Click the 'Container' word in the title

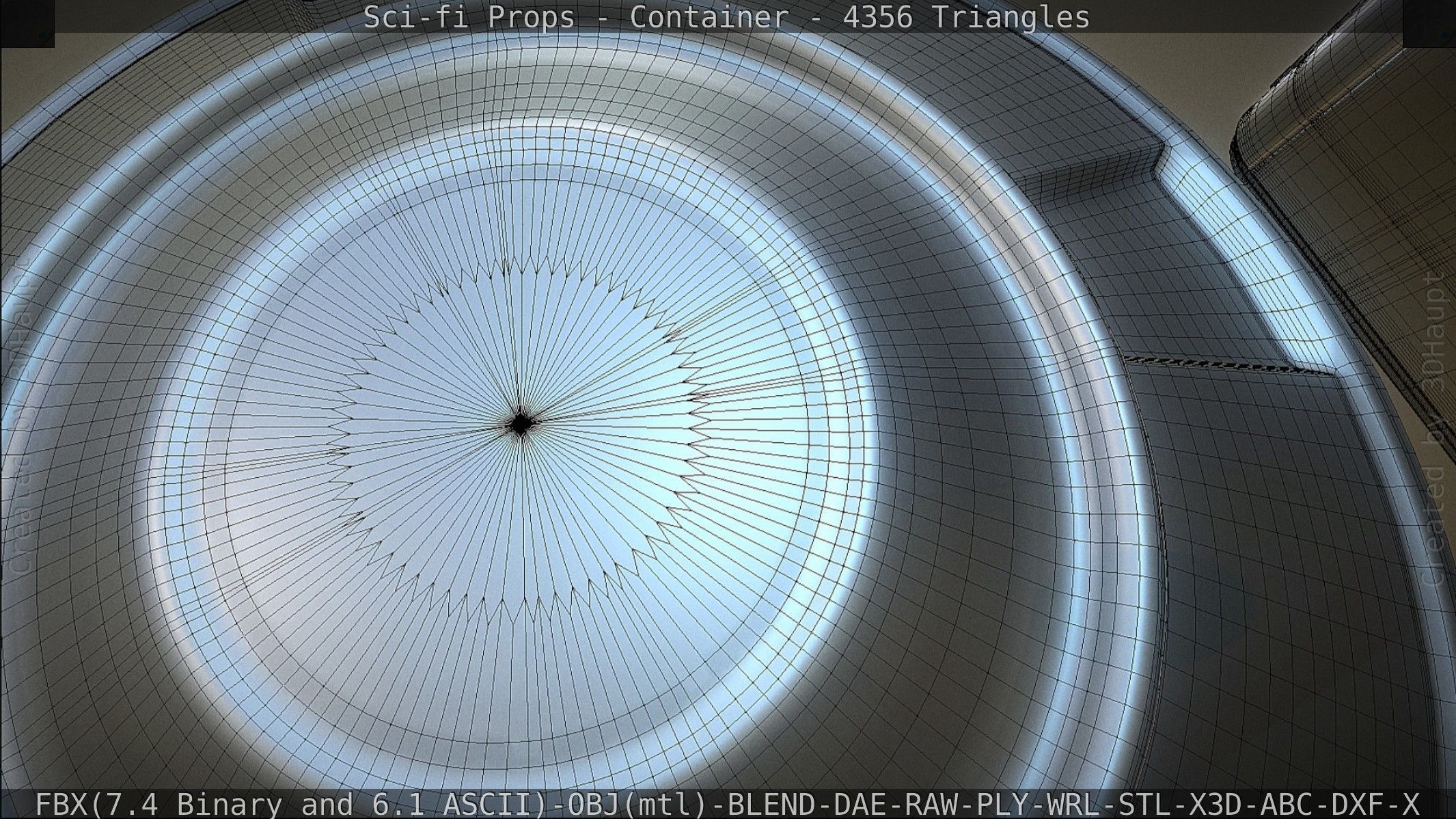tap(708, 17)
